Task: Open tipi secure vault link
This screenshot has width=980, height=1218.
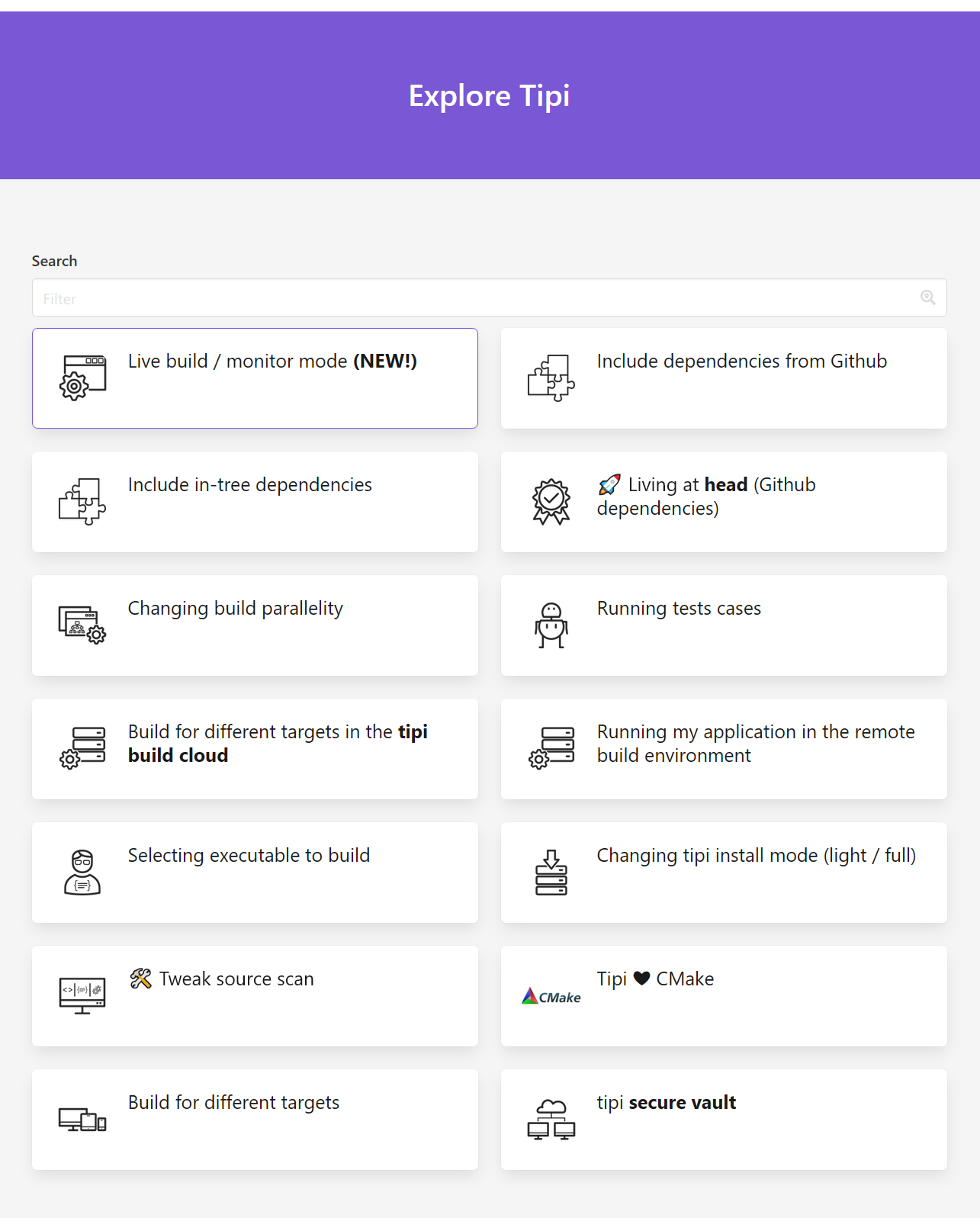Action: (666, 1103)
